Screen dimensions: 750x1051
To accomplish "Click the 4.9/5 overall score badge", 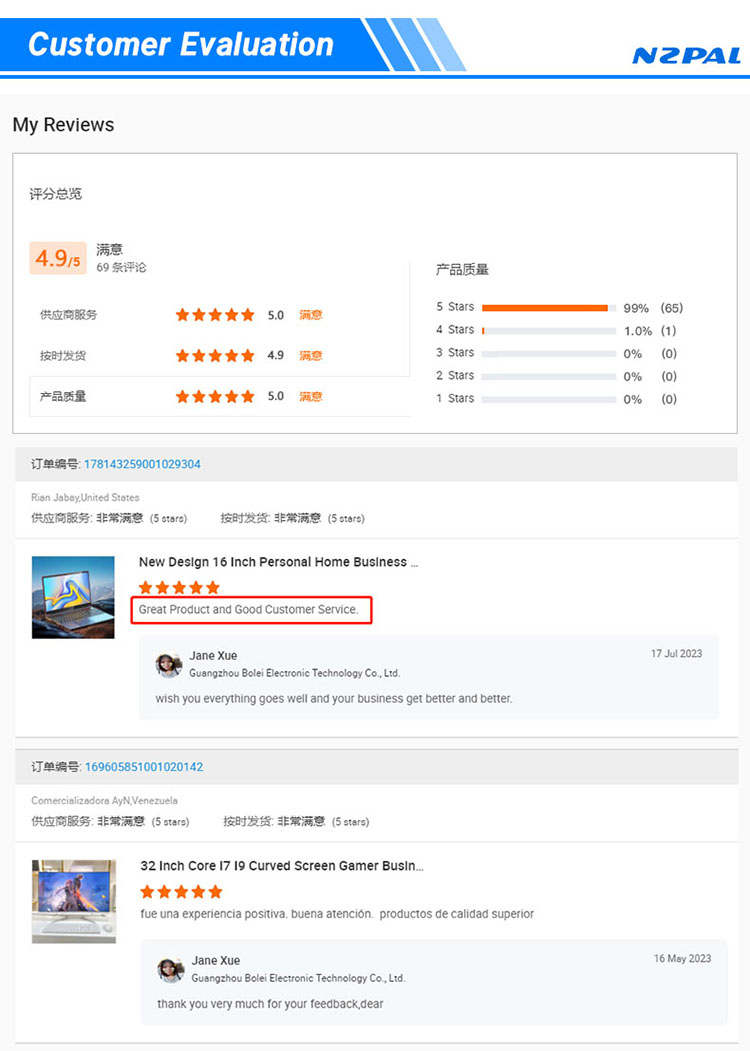I will pyautogui.click(x=58, y=259).
